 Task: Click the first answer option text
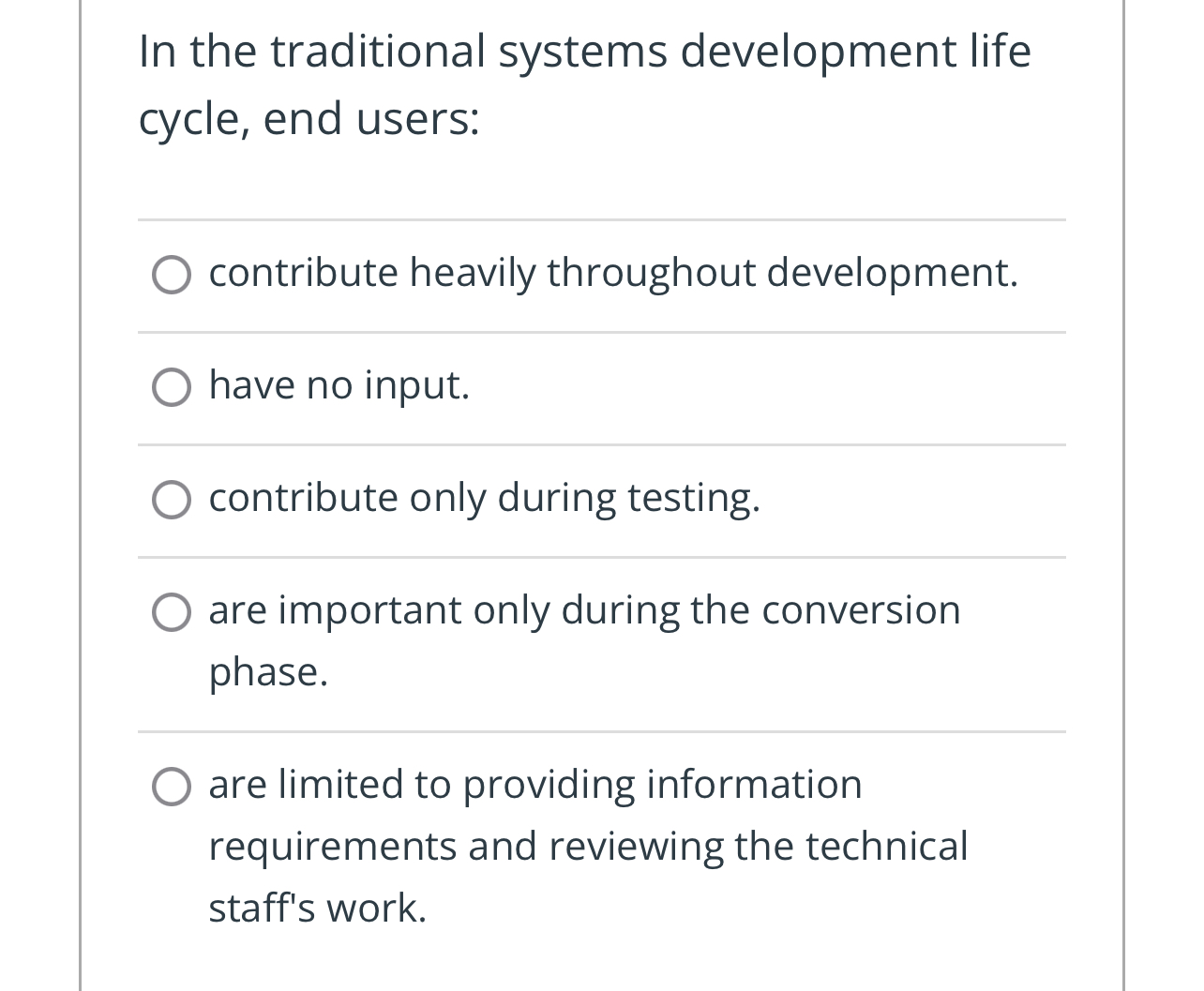coord(612,274)
